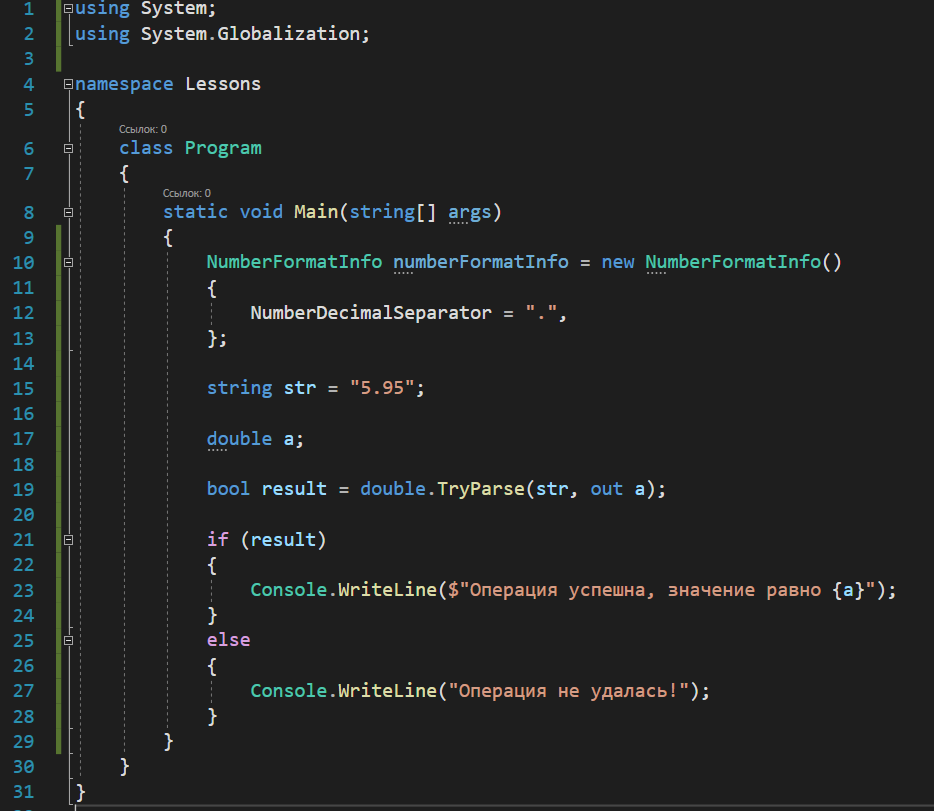Click the 'Lessons' namespace name
This screenshot has height=811, width=934.
point(223,84)
